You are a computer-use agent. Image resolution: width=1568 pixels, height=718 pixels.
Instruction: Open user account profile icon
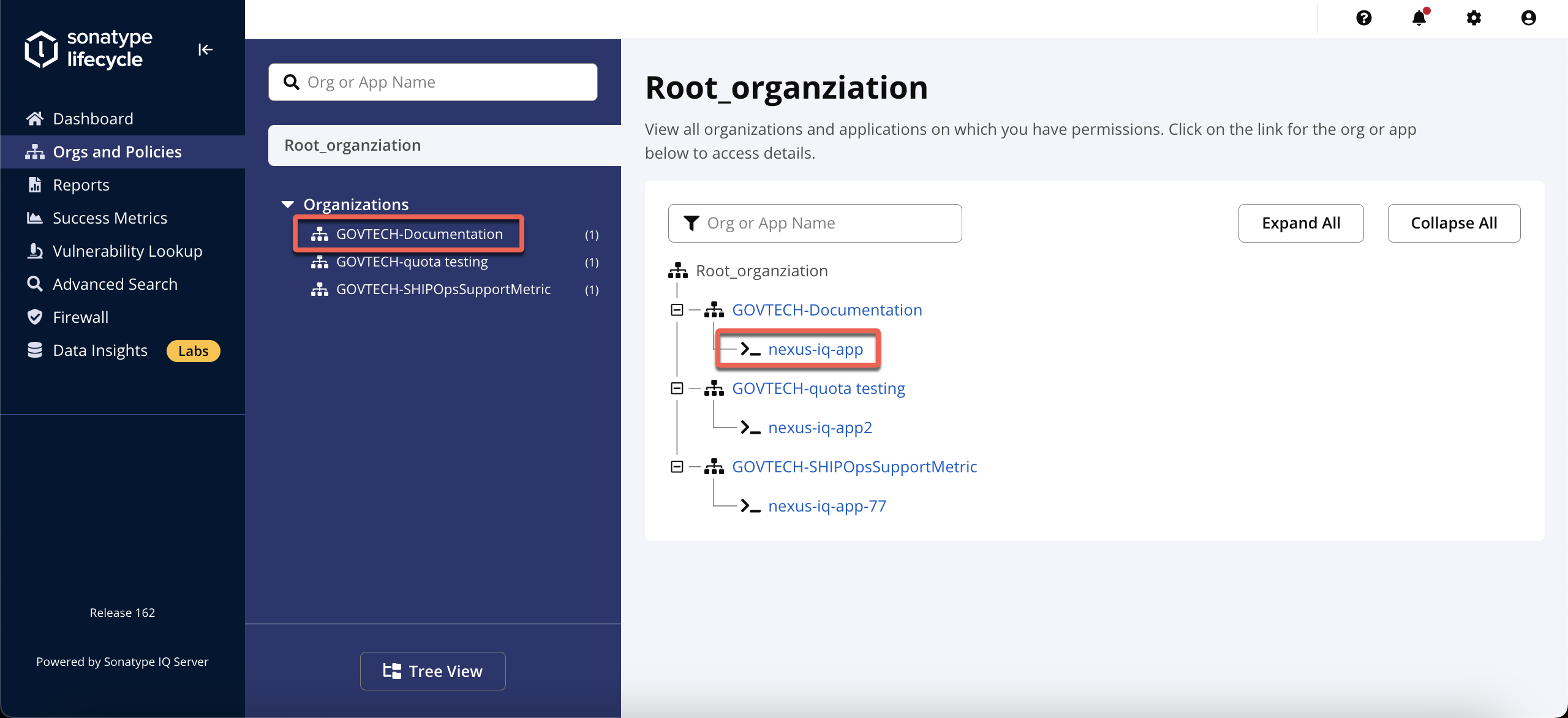pyautogui.click(x=1529, y=18)
